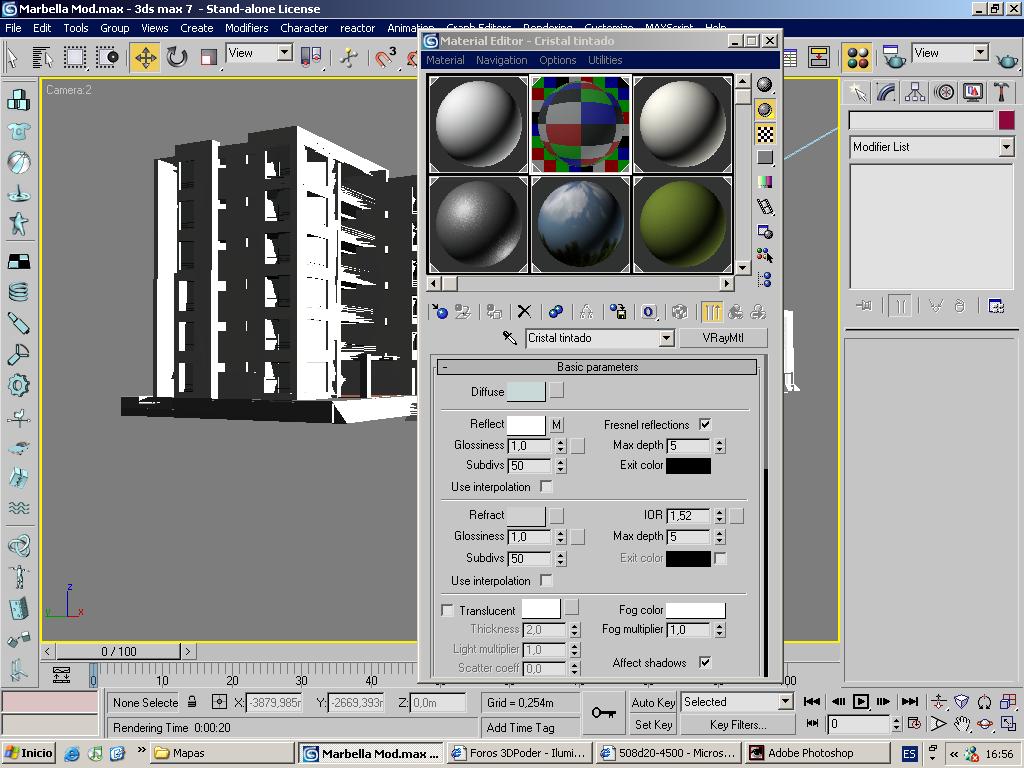Click the Select by Name toolbar icon
Screen dimensions: 1024x768
(x=42, y=57)
